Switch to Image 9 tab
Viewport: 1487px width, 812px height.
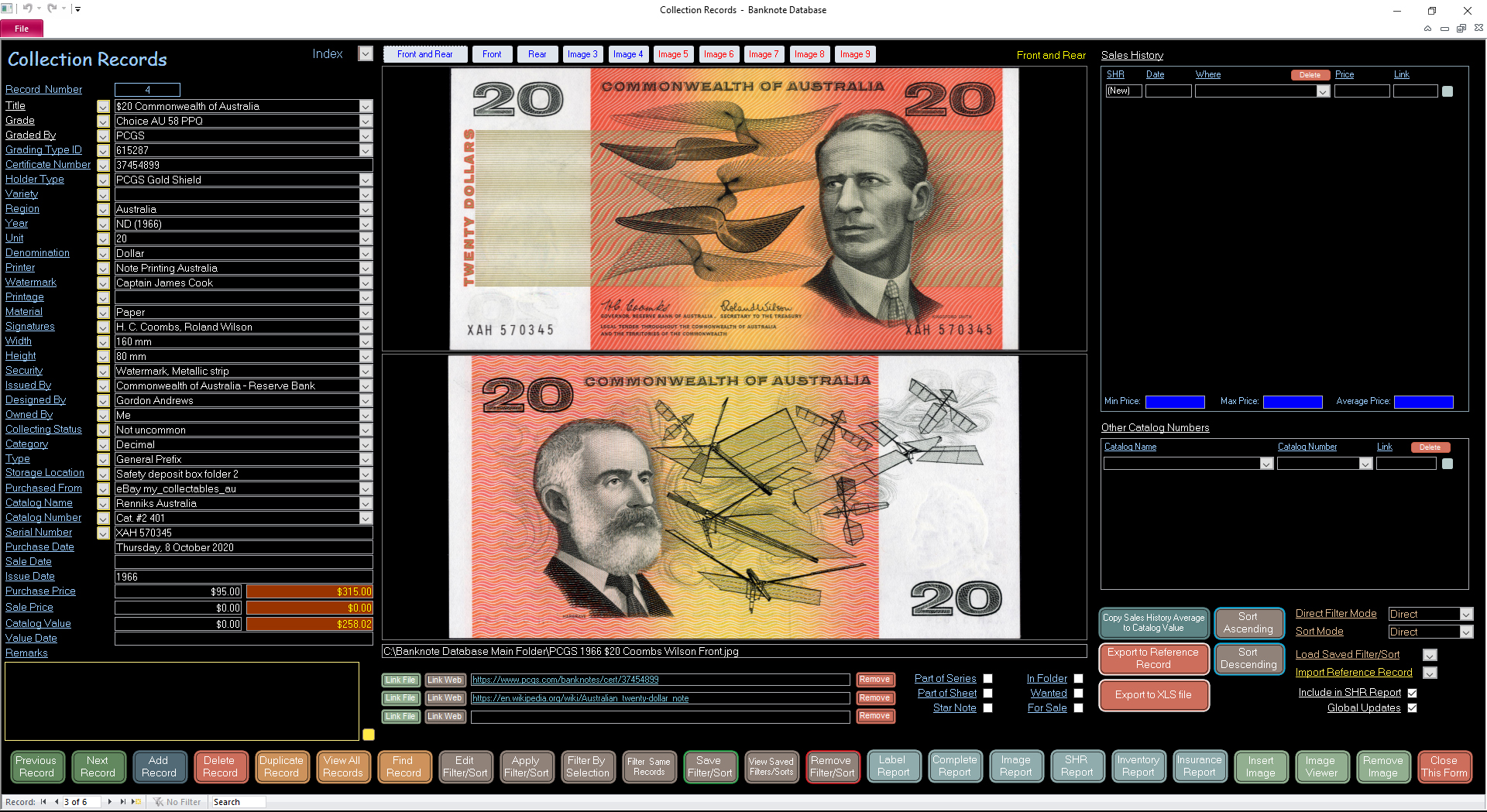(855, 54)
